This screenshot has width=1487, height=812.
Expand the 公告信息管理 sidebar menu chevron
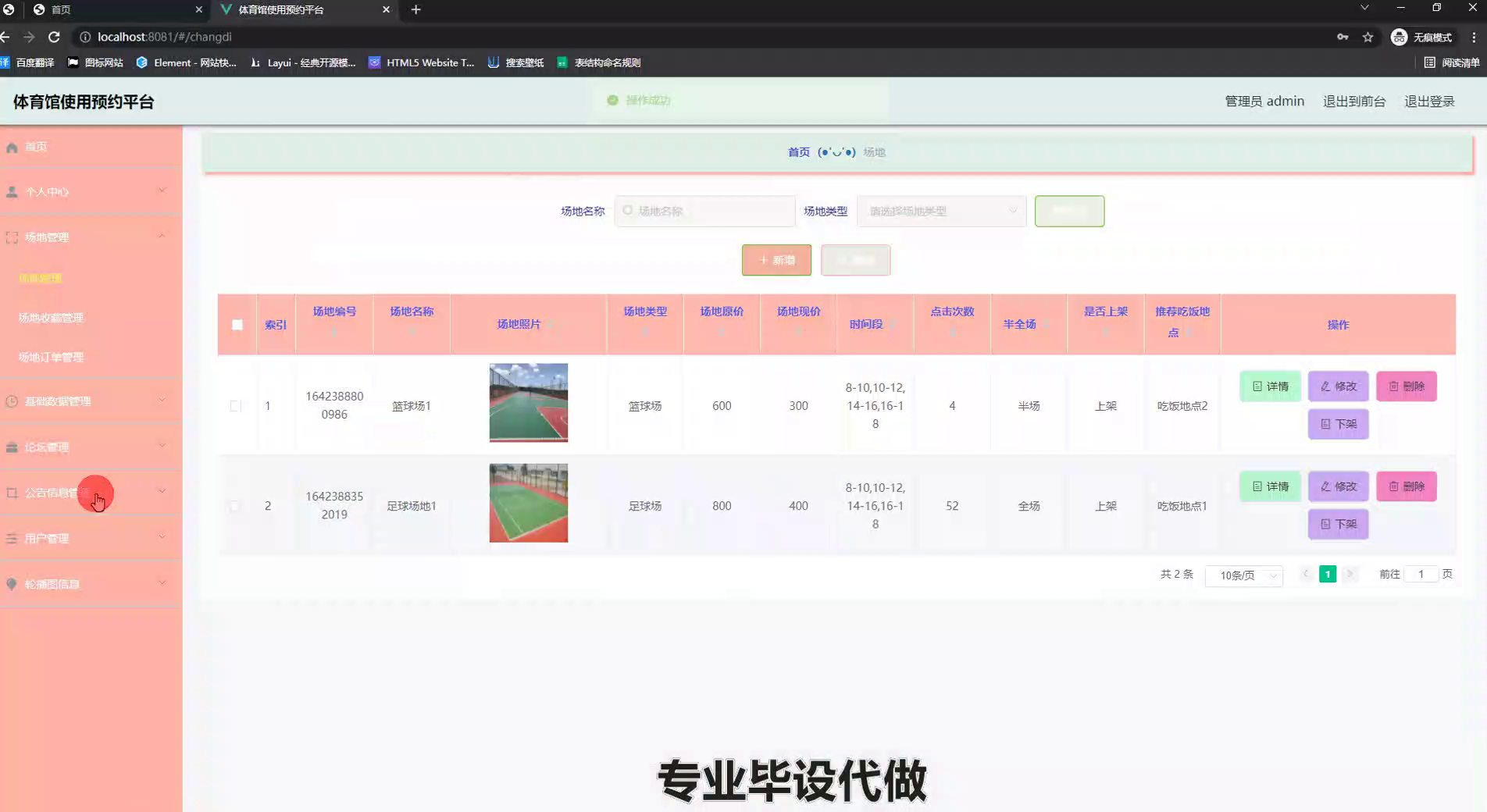162,491
